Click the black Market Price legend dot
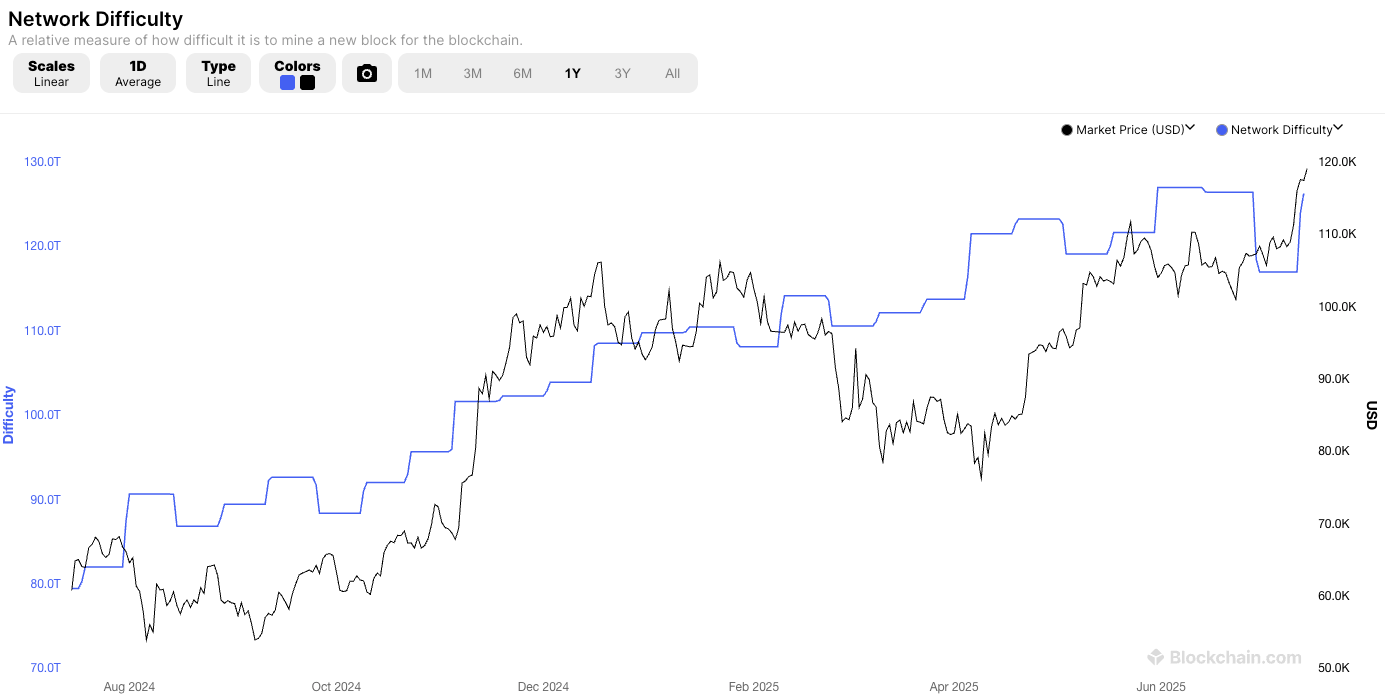Viewport: 1385px width, 696px height. 1066,129
